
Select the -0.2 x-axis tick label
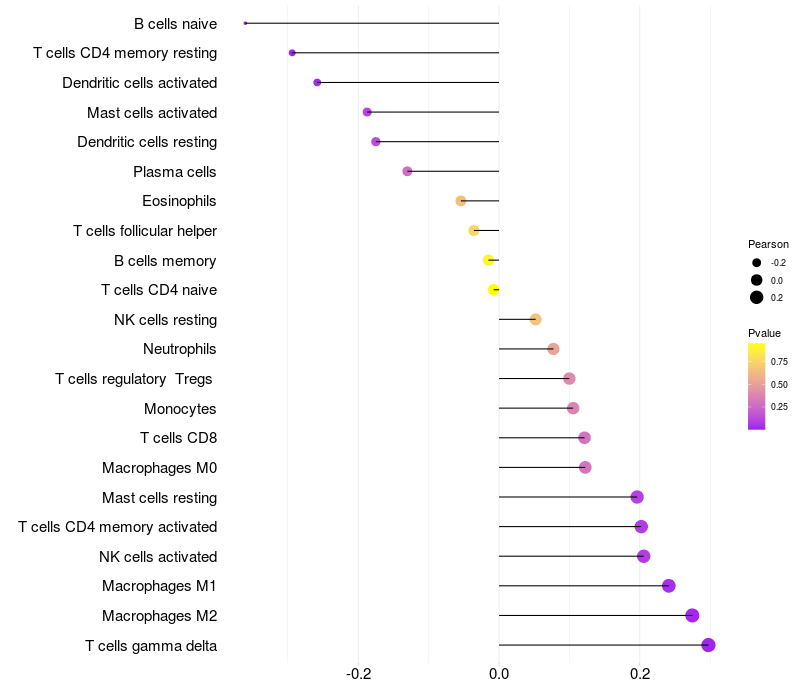point(359,675)
